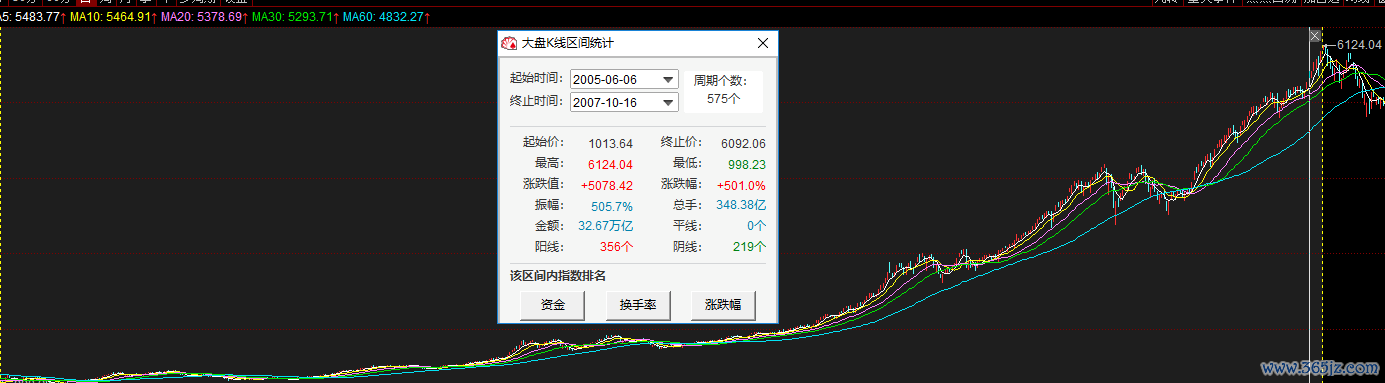Open the www.365jz.com watermark link
This screenshot has width=1385, height=383.
(1319, 369)
